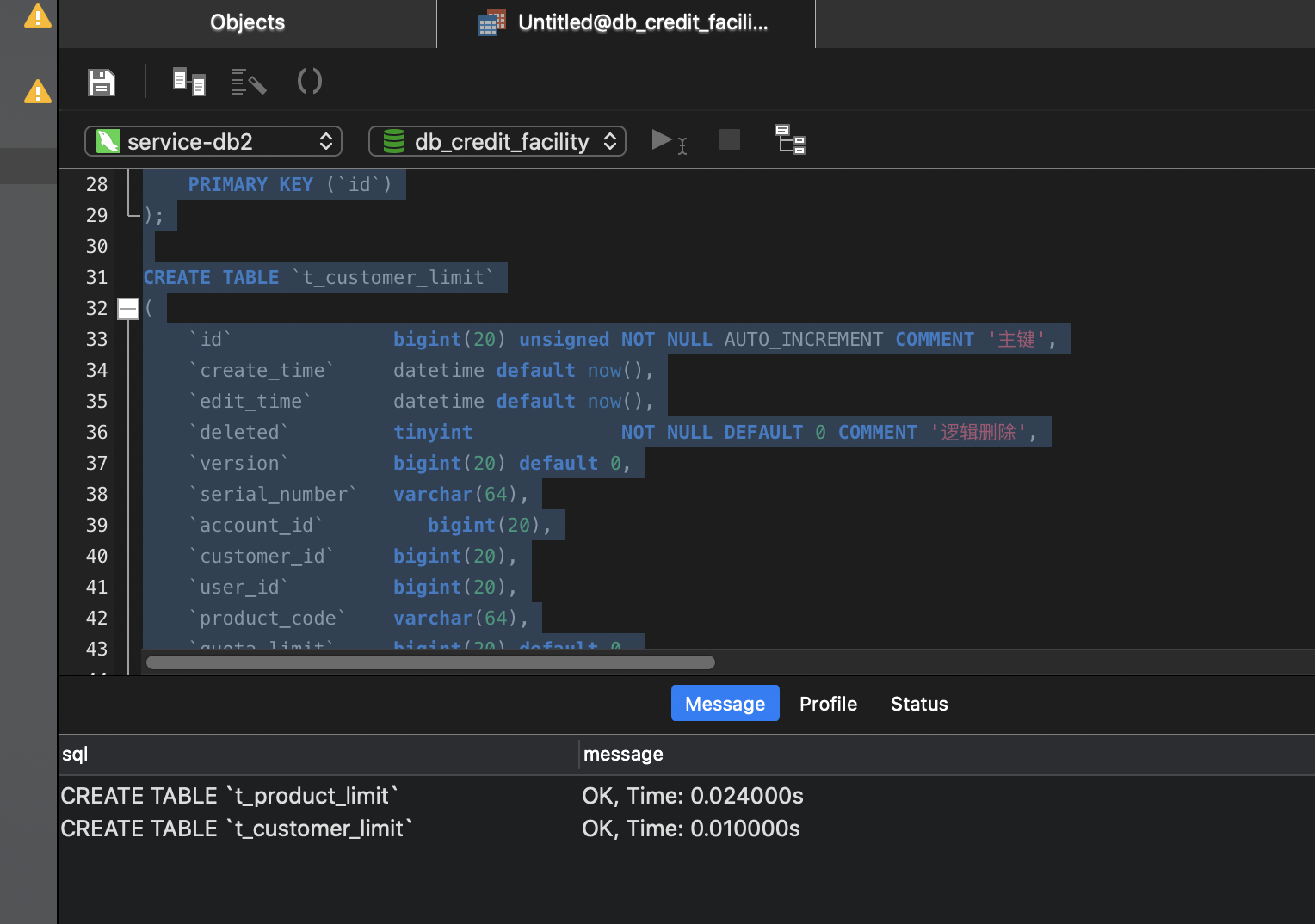Switch to the Objects tab
Screen dimensions: 1315x924
248,22
